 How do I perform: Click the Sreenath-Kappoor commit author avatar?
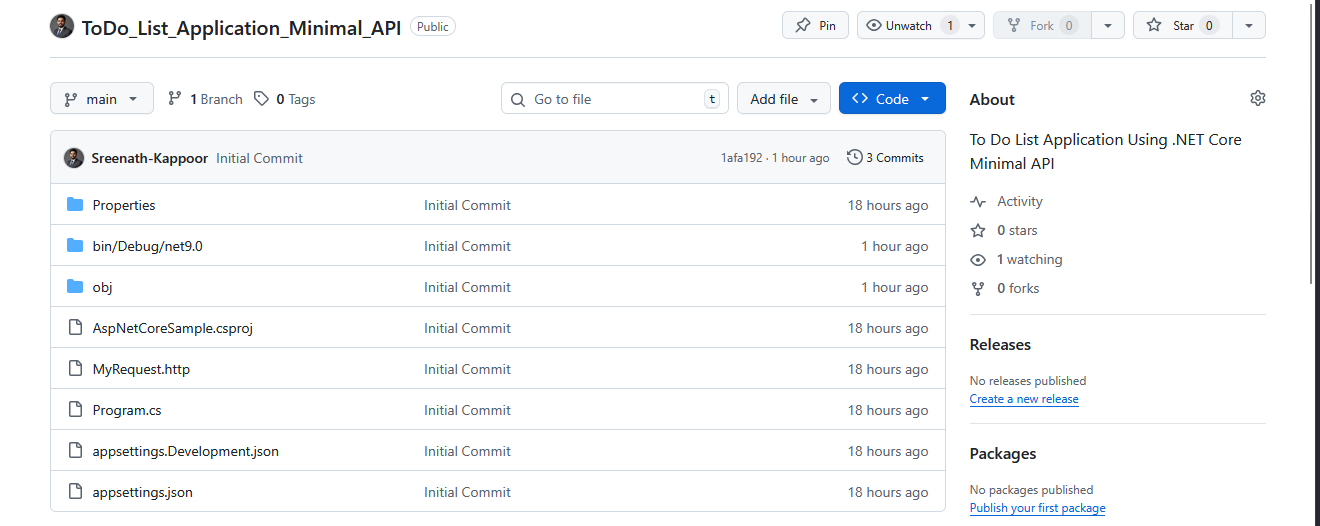74,158
